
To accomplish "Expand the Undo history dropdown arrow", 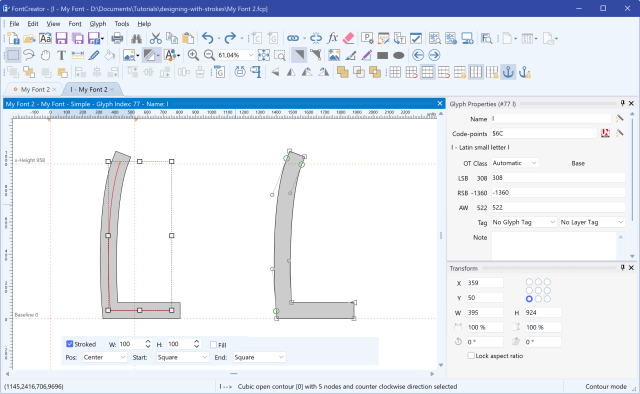I will (x=218, y=39).
